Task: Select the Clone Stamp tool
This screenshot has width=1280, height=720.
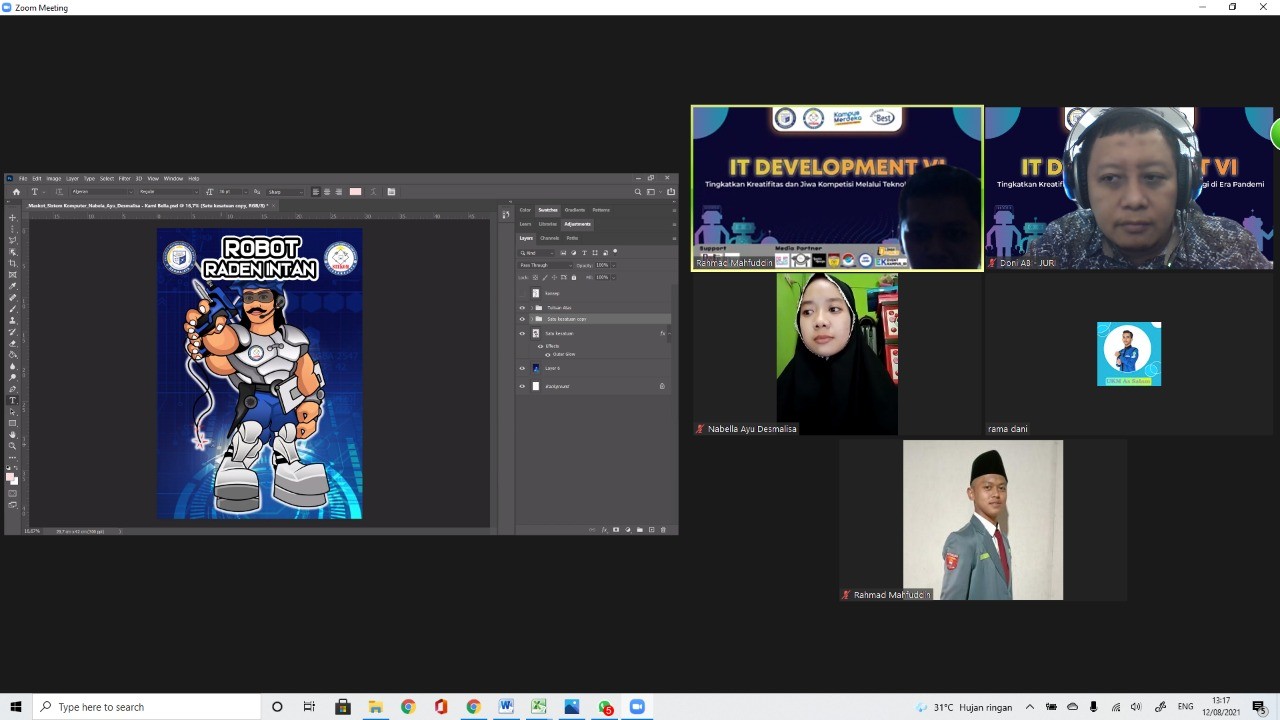Action: (x=13, y=321)
